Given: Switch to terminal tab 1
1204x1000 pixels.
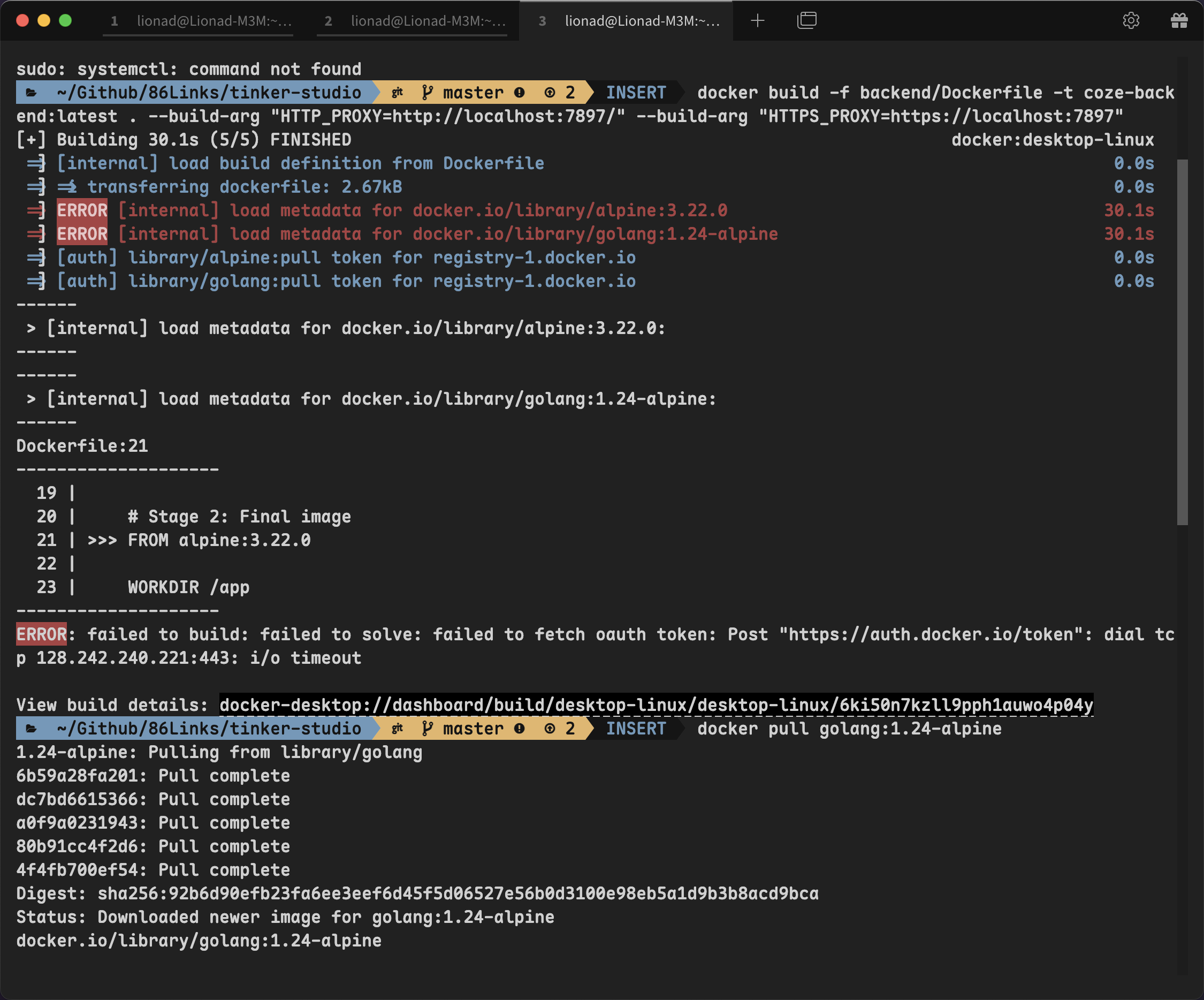Looking at the screenshot, I should coord(198,21).
